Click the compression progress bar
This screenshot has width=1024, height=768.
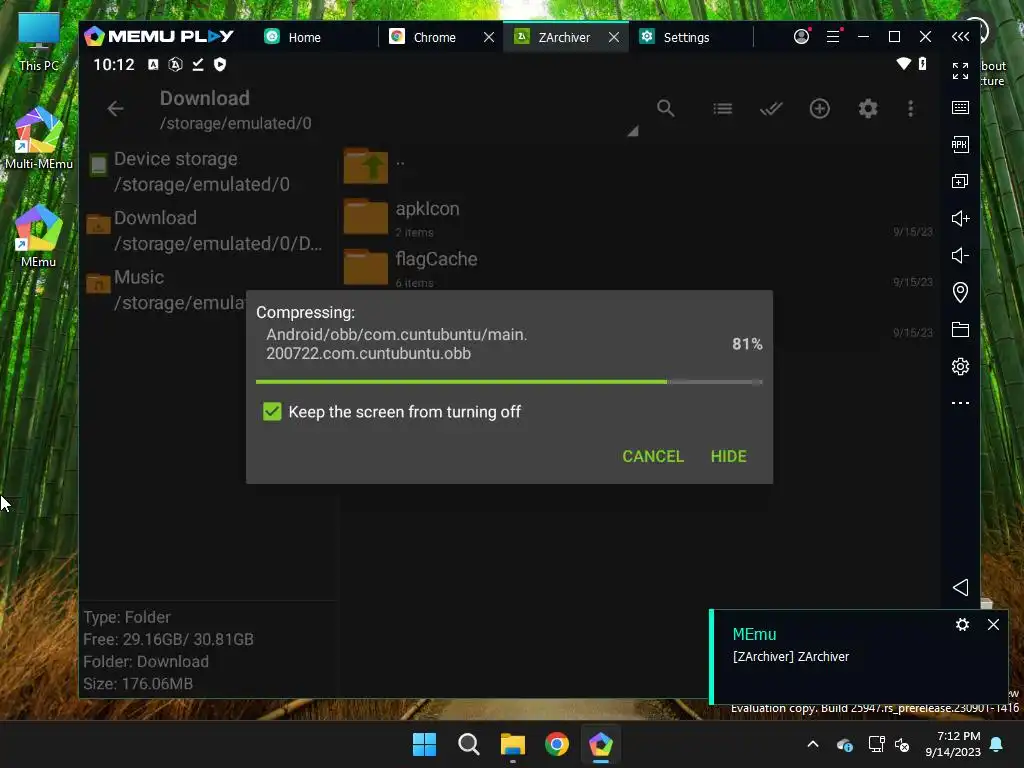pyautogui.click(x=509, y=382)
